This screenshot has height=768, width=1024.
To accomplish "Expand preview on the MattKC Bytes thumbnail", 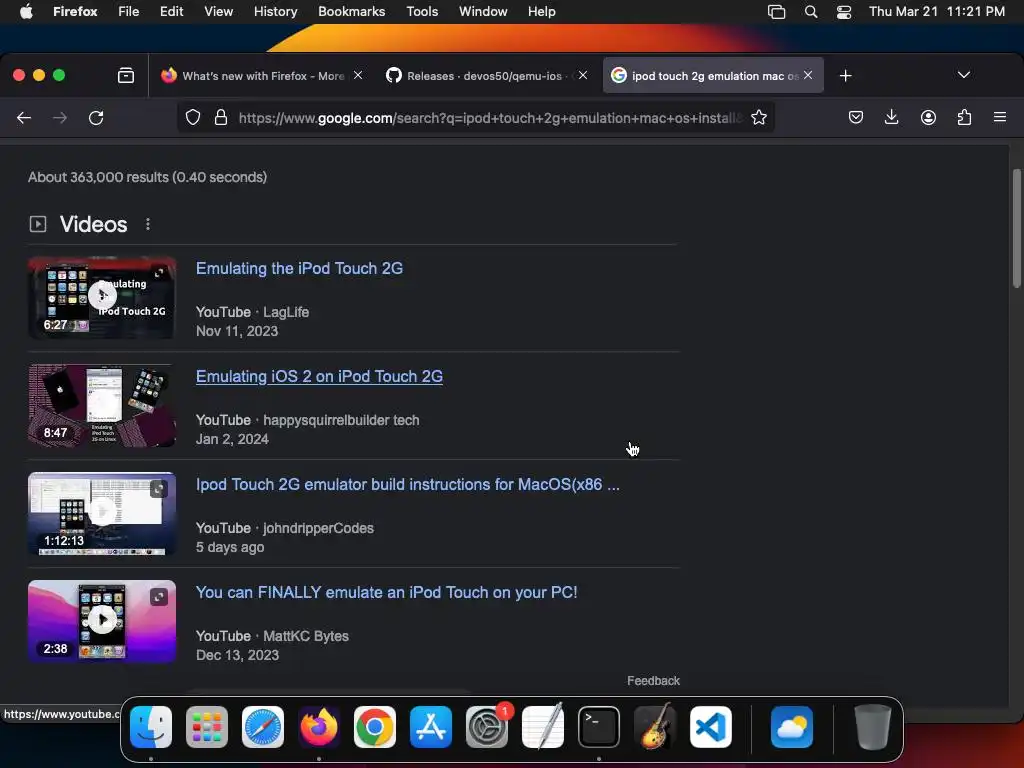I will point(159,597).
